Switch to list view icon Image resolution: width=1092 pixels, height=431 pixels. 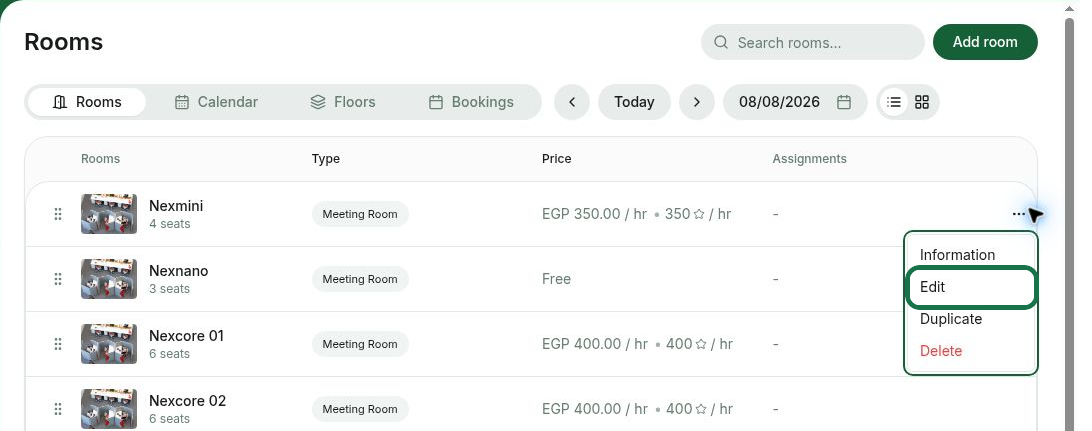(894, 102)
